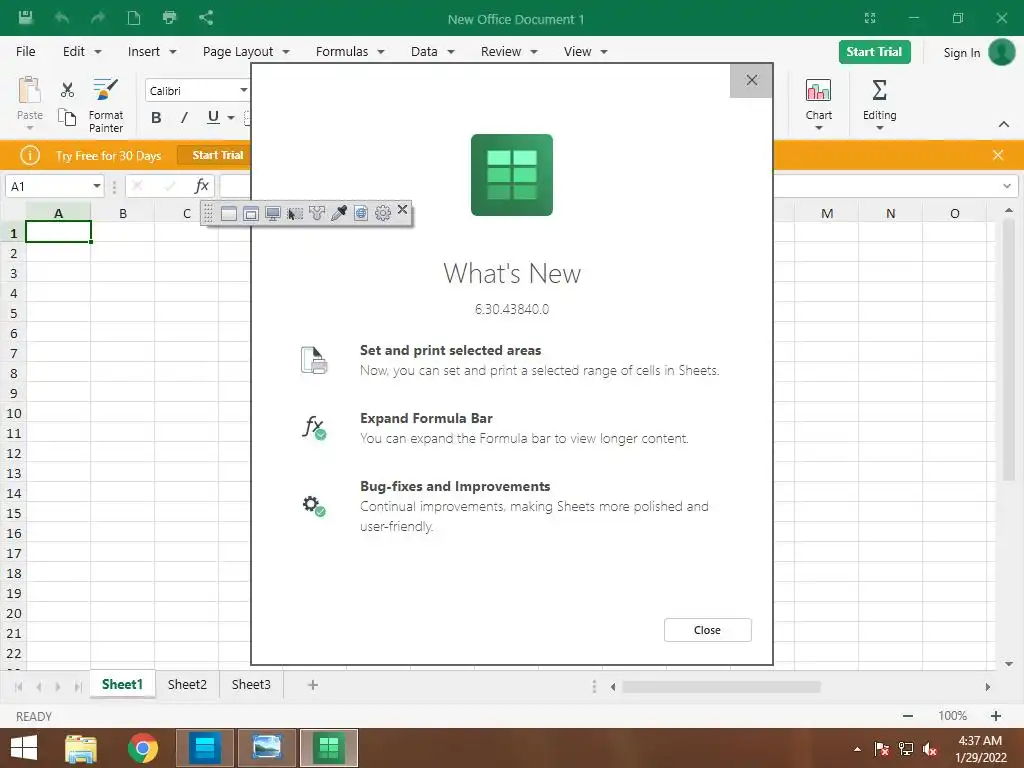Select the window control capture icon in floating toolbar

[251, 214]
